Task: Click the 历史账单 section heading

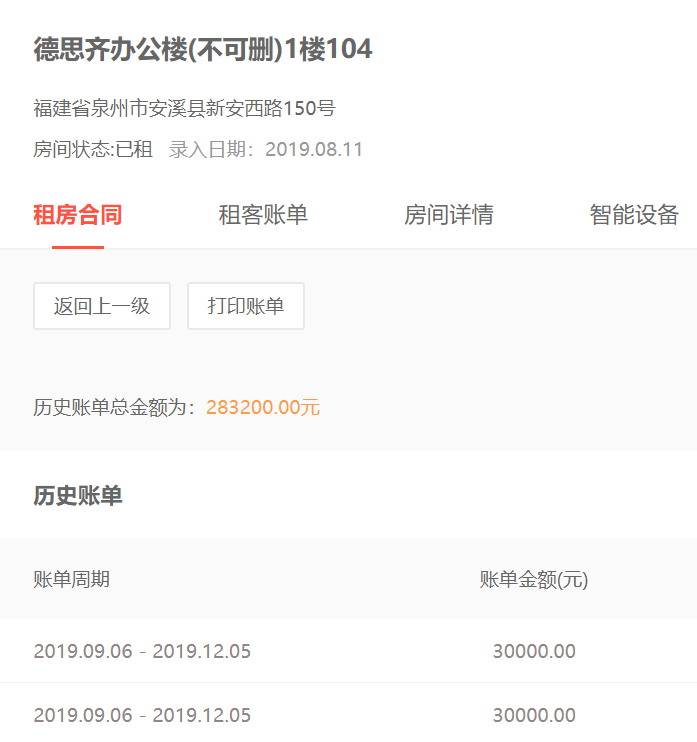Action: tap(78, 496)
